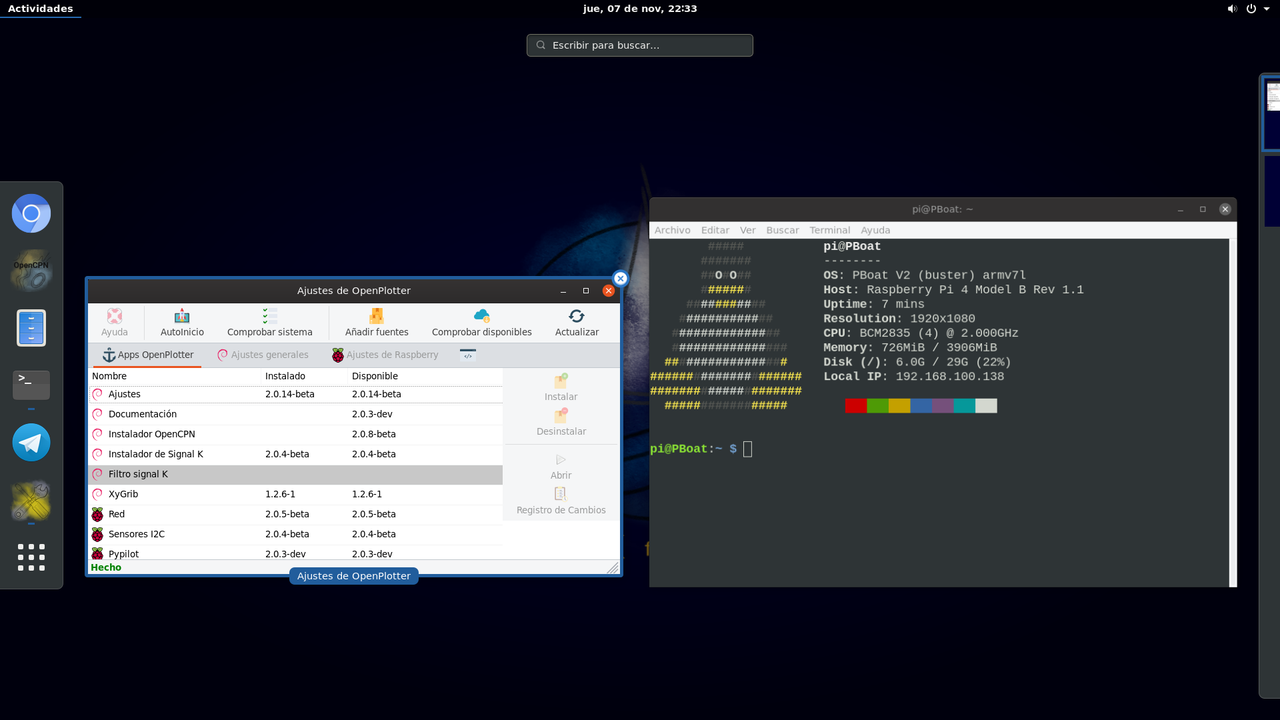Viewport: 1280px width, 720px height.
Task: Open the volume icon in top bar
Action: coord(1232,8)
